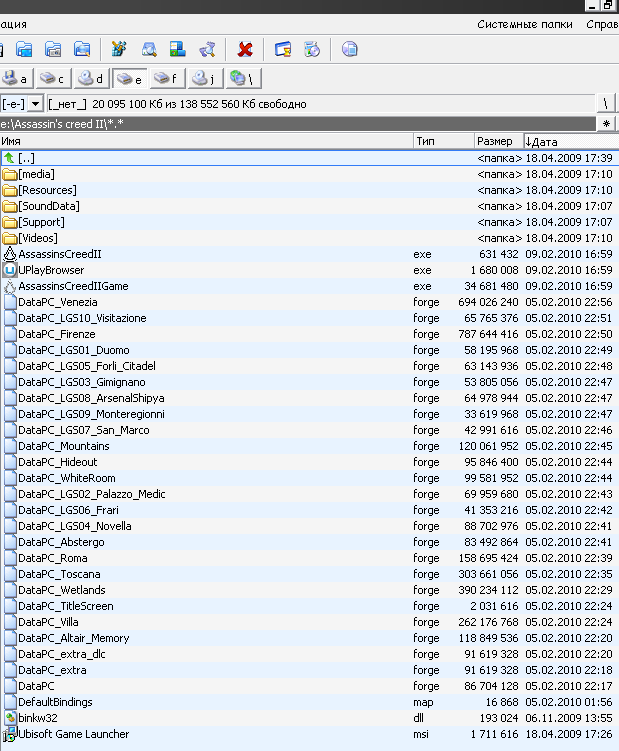Open the drive selection dropdown [-e-]
619x751 pixels.
[x=35, y=103]
